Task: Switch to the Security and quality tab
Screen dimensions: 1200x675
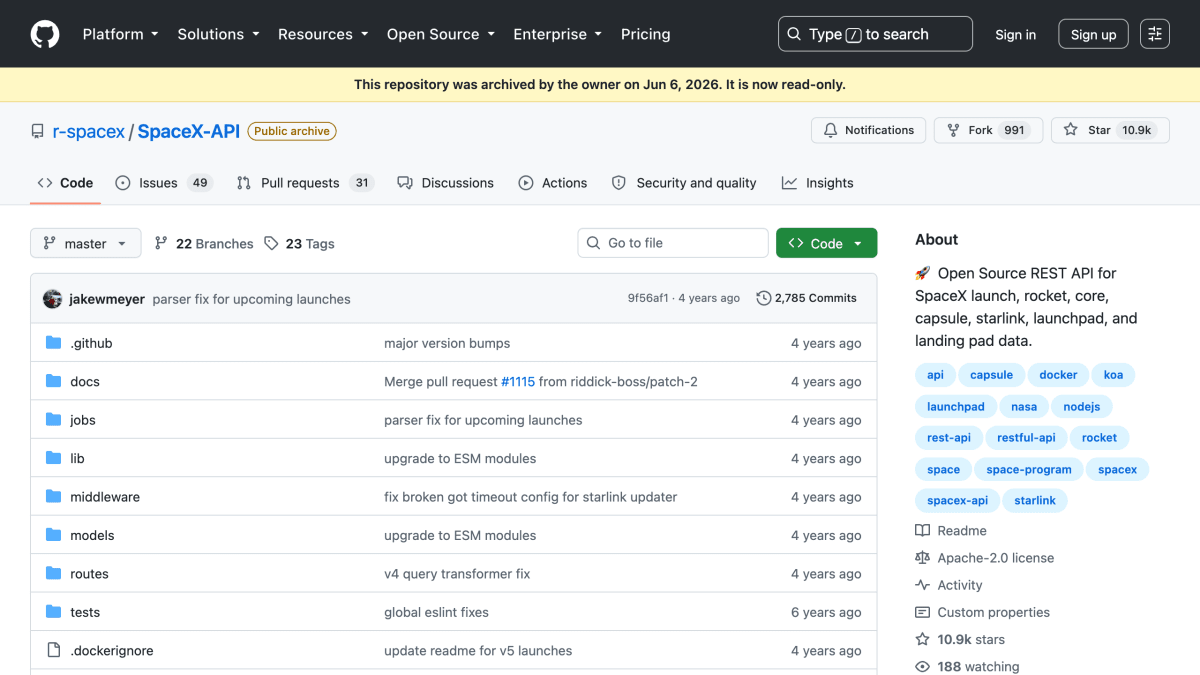Action: pos(684,183)
